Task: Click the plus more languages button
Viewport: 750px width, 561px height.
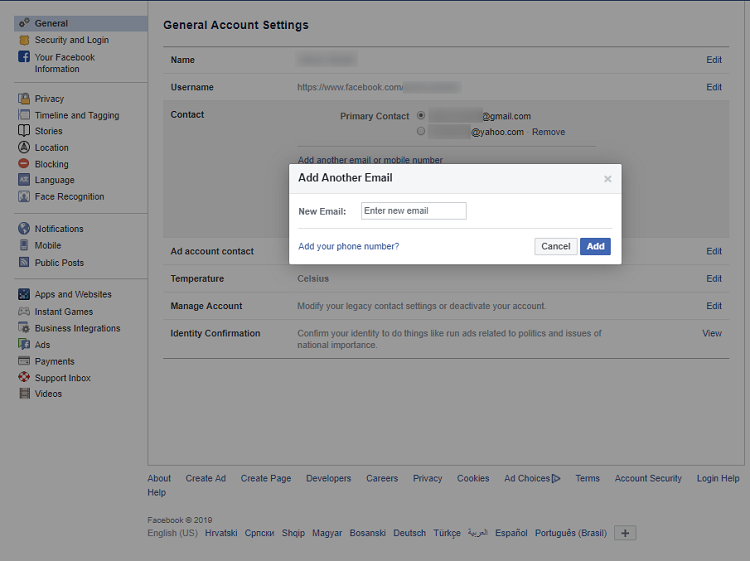Action: [x=625, y=533]
